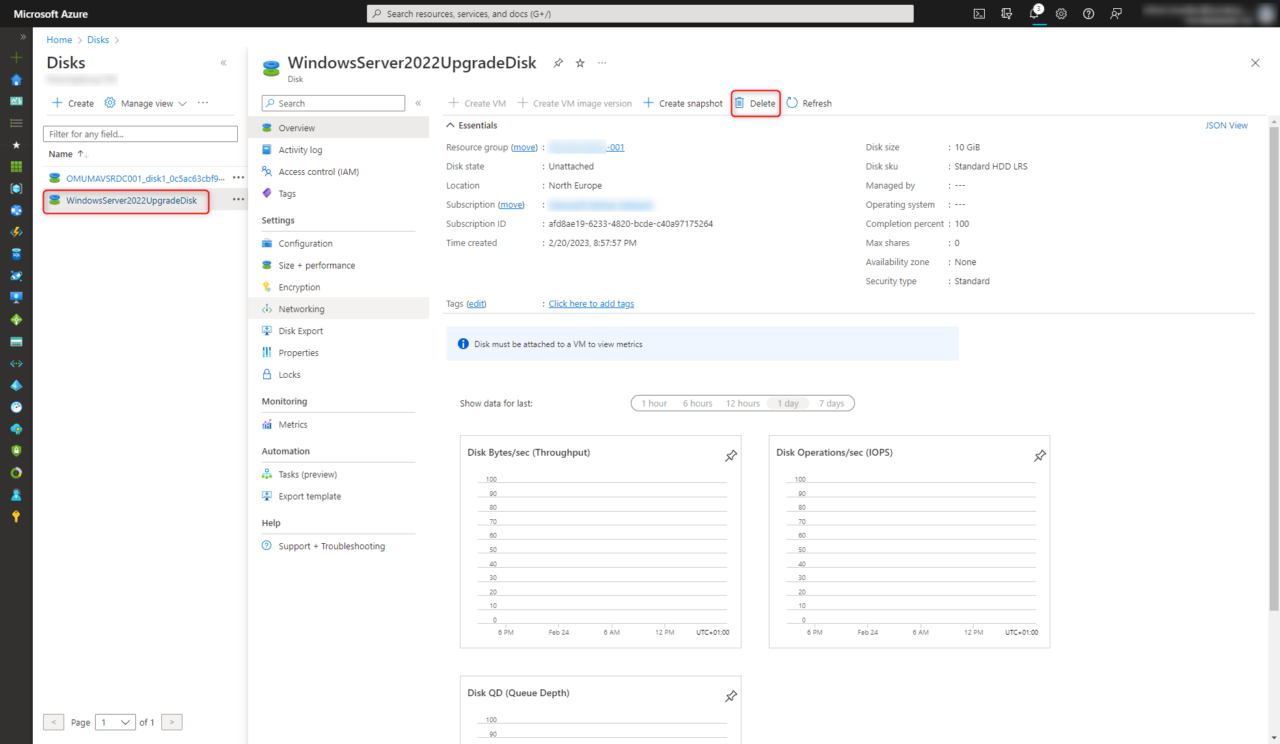Delete the WindowsServer2022UpgradeDisk

click(x=755, y=103)
